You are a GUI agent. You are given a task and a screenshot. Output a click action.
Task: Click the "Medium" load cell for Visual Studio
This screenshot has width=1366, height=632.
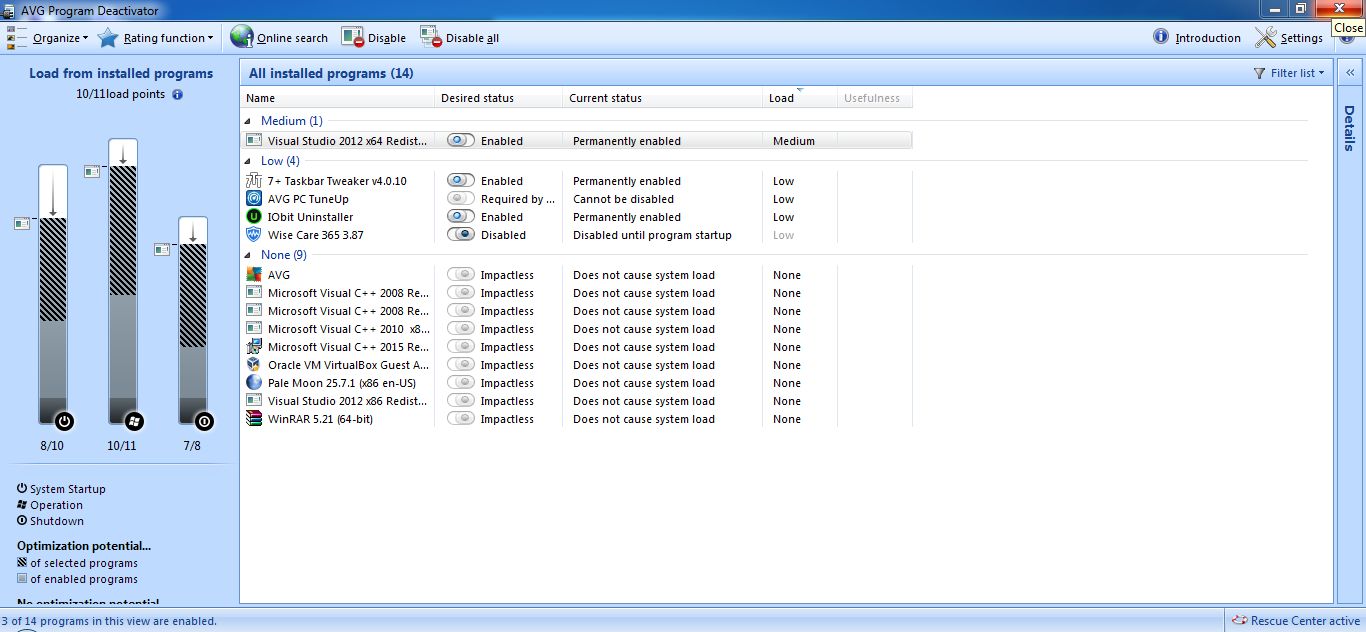coord(794,141)
